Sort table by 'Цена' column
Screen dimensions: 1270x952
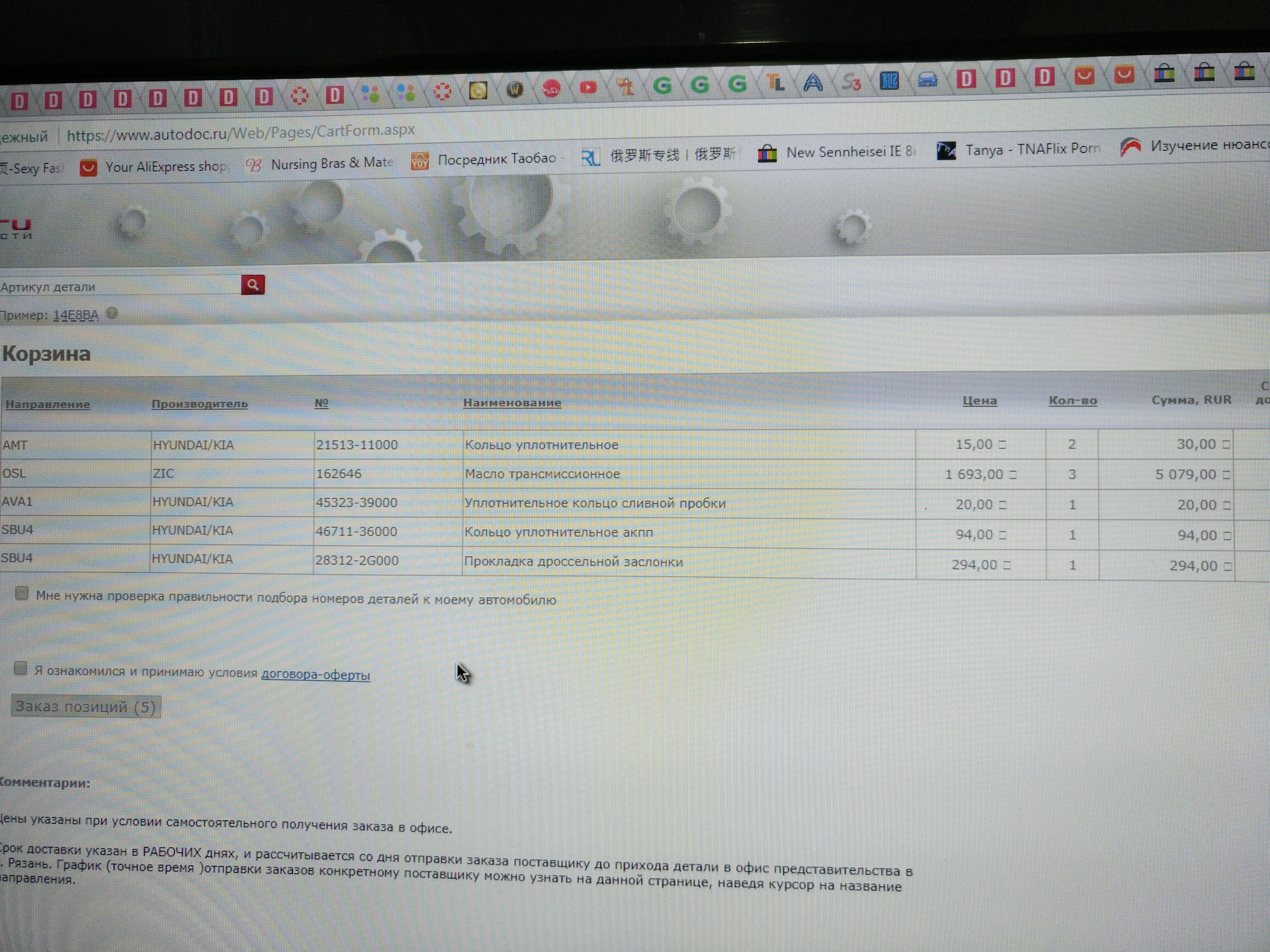(979, 401)
